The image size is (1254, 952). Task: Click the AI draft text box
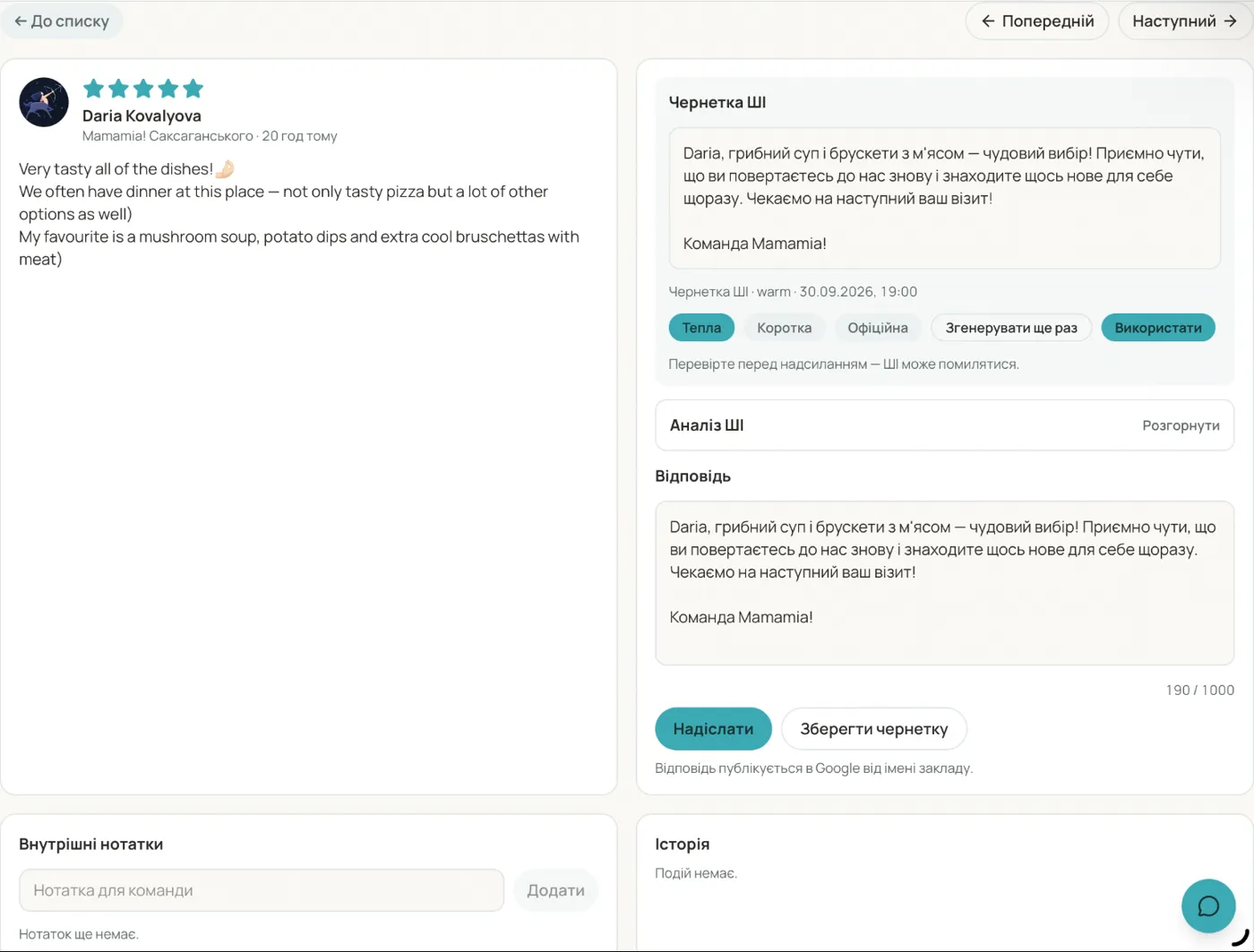pos(945,198)
